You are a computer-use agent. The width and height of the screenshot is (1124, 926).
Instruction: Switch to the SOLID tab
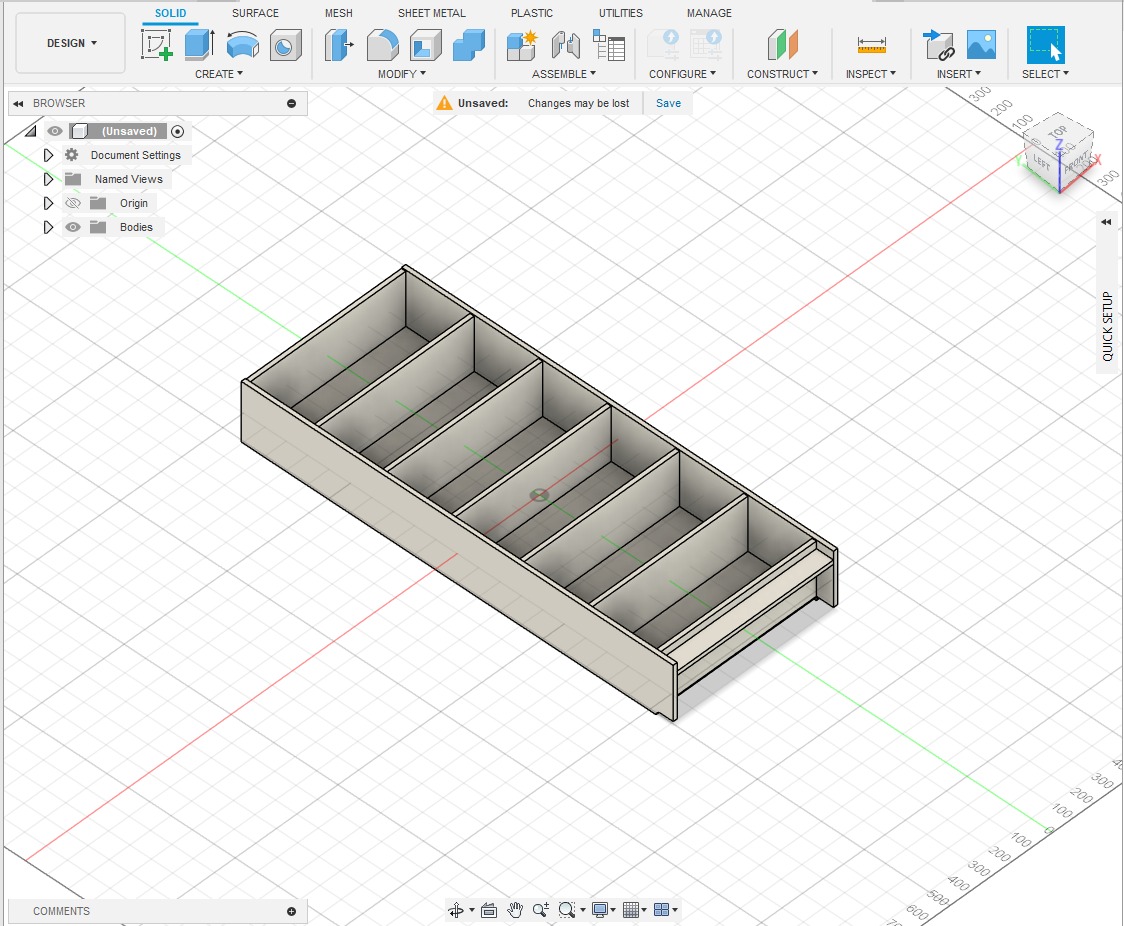click(x=171, y=13)
